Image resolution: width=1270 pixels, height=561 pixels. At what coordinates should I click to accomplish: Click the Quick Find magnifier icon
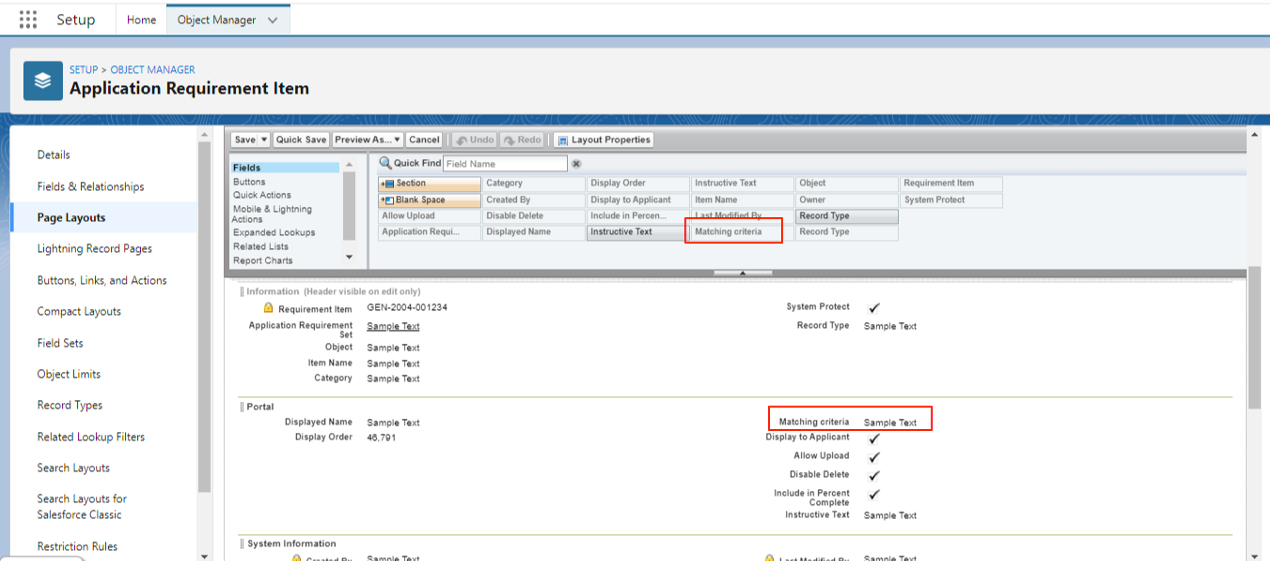(x=385, y=163)
